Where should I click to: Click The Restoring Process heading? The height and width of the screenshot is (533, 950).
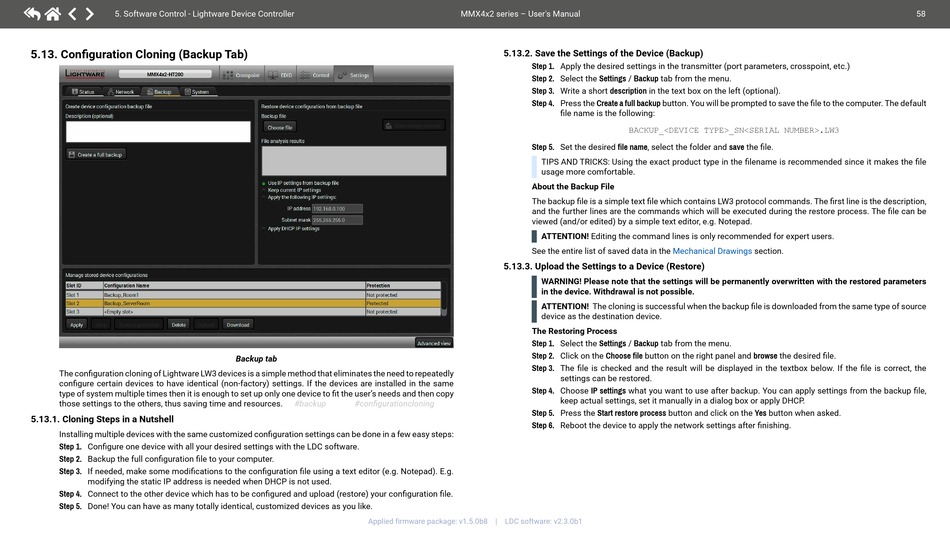click(x=574, y=331)
